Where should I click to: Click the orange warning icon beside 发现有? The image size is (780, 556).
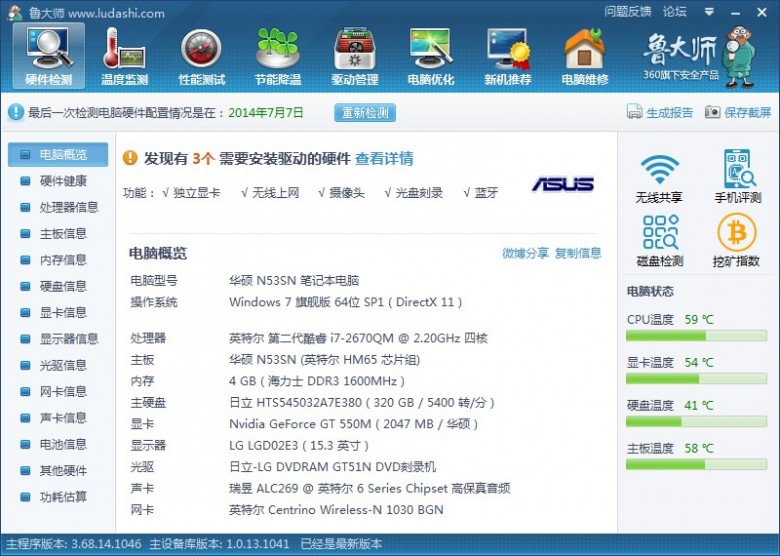pyautogui.click(x=130, y=158)
